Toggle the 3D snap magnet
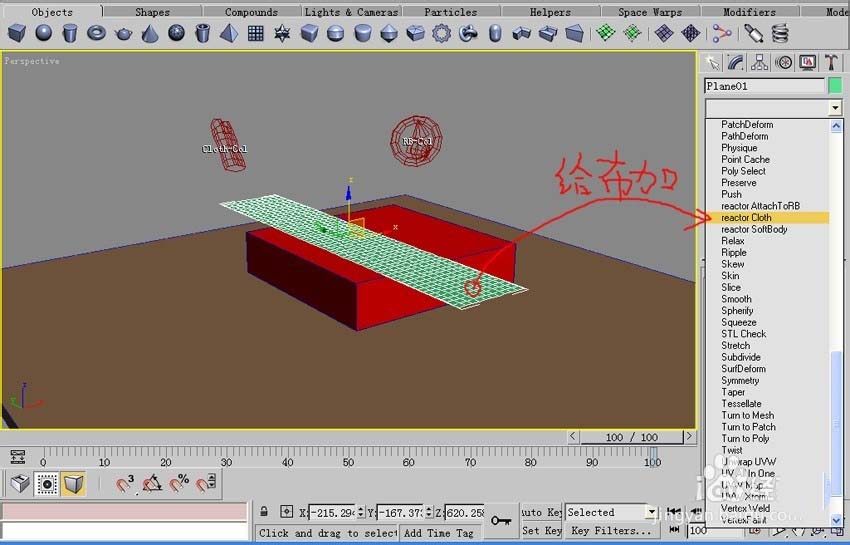 click(125, 483)
